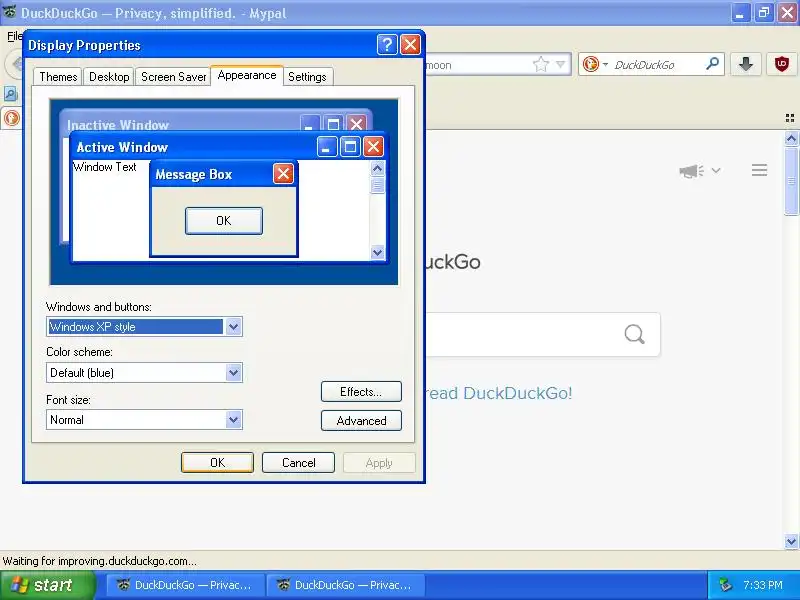Click the OK button in preview Message Box

click(x=223, y=221)
